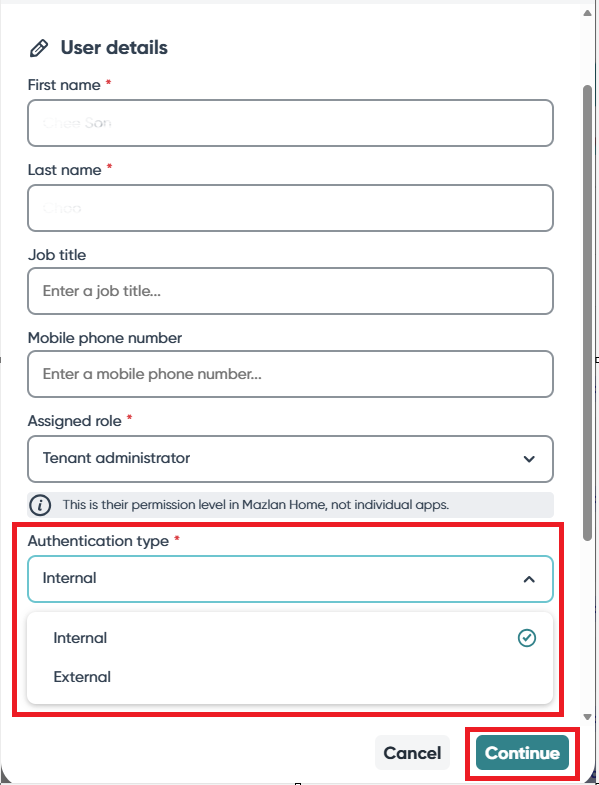This screenshot has height=785, width=599.
Task: Click the Cancel button
Action: pyautogui.click(x=412, y=752)
